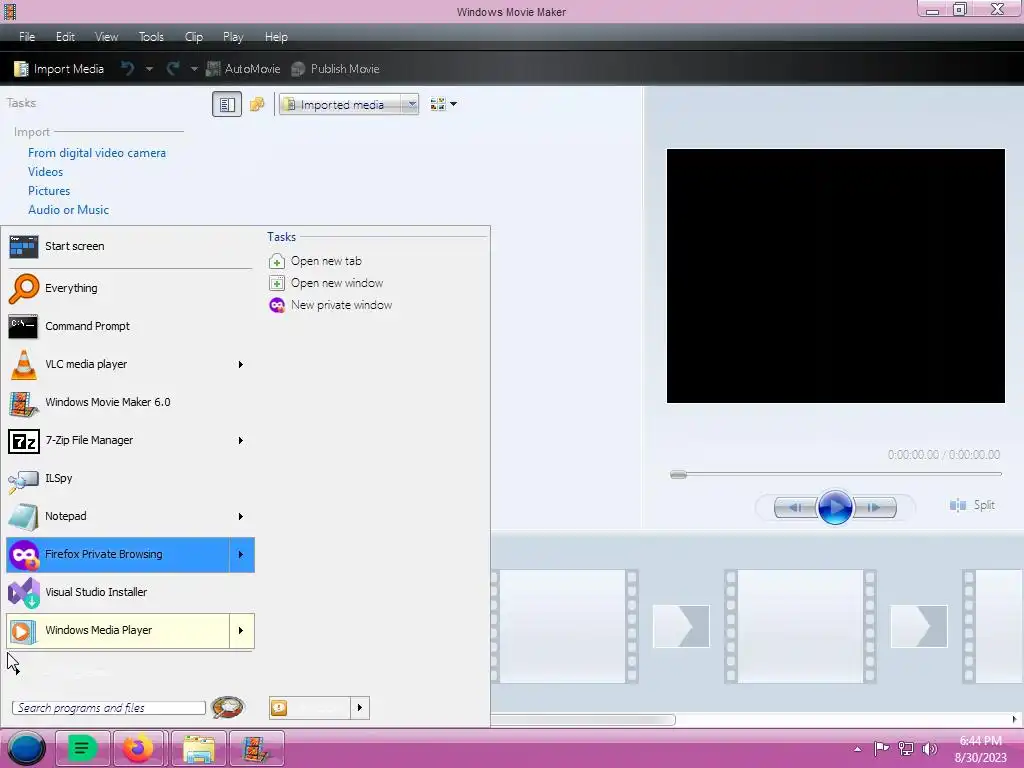Click the magnifier search button in Start menu
The width and height of the screenshot is (1024, 768).
click(227, 707)
